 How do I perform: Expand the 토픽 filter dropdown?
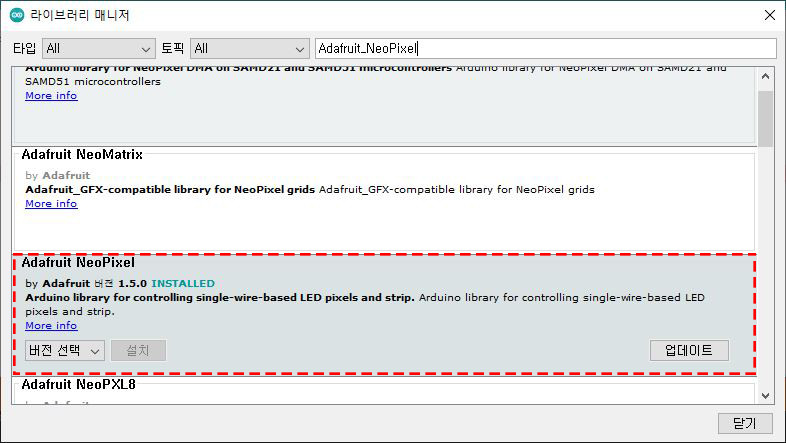click(249, 48)
